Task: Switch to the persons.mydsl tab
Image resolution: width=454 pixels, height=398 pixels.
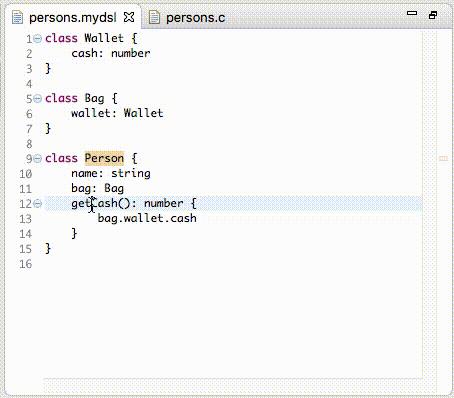Action: click(73, 18)
